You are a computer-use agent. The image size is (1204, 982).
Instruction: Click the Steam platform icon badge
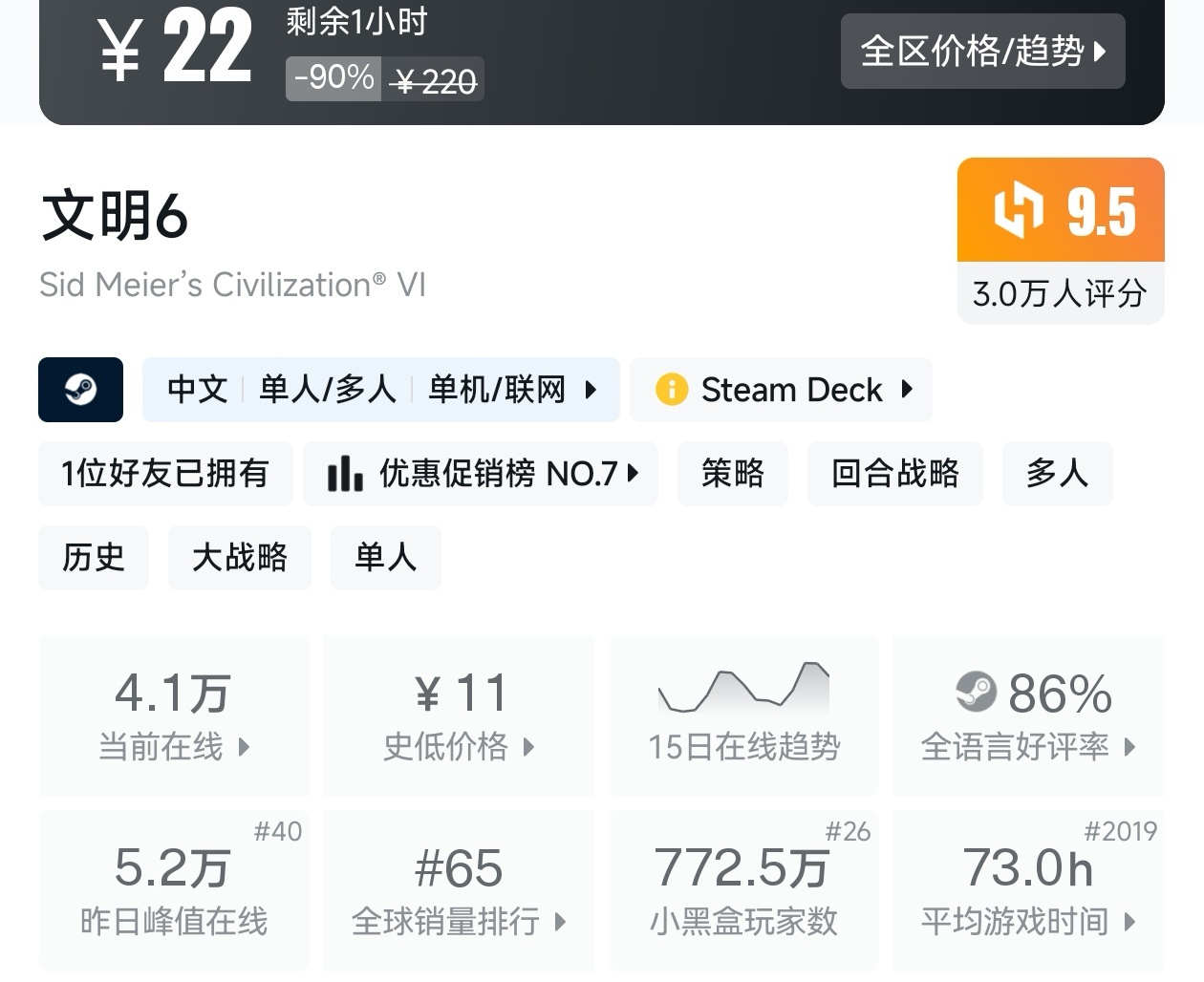point(80,390)
